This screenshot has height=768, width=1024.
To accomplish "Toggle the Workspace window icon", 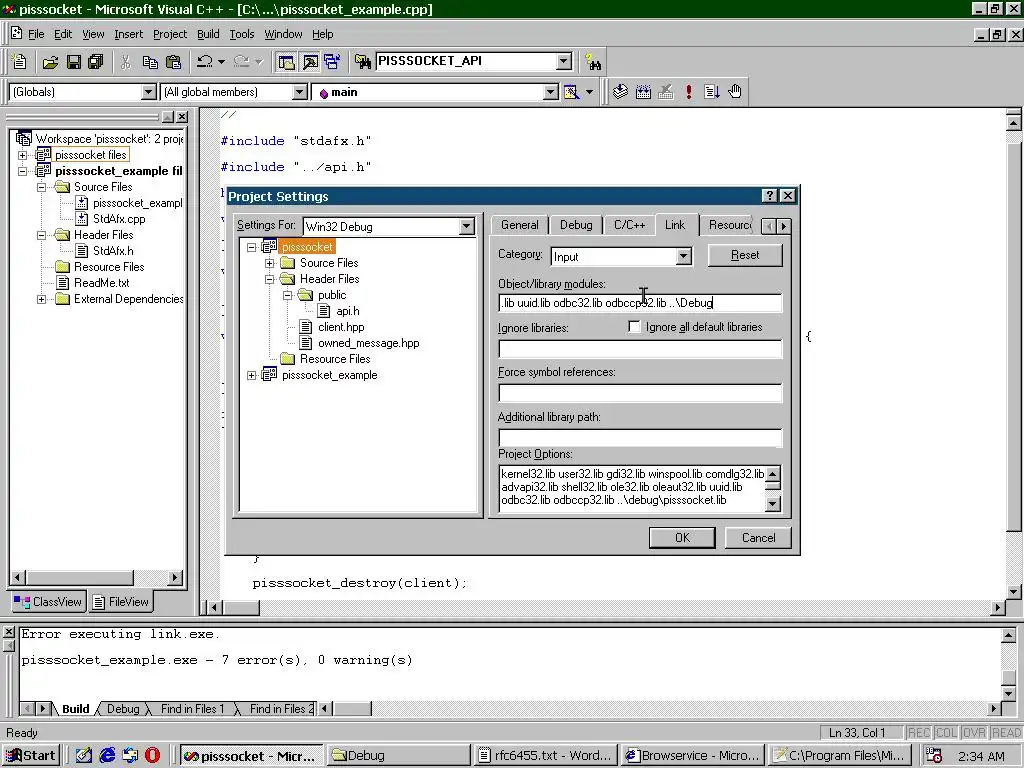I will (x=287, y=62).
